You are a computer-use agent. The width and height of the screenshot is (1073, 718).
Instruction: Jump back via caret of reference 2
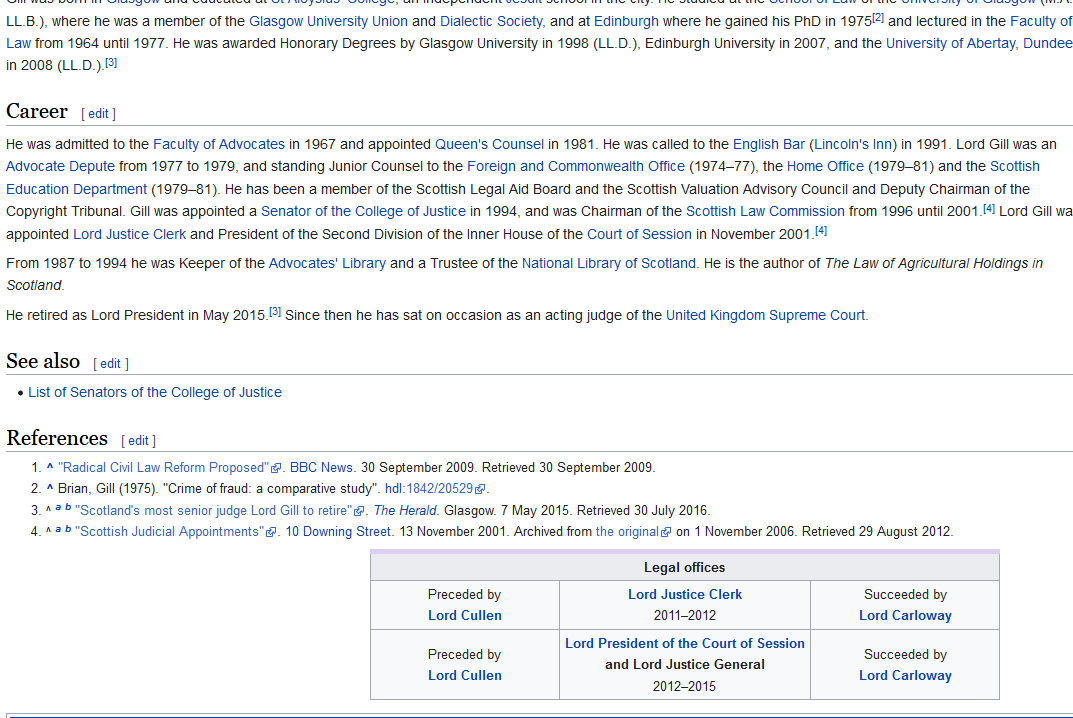[x=50, y=488]
